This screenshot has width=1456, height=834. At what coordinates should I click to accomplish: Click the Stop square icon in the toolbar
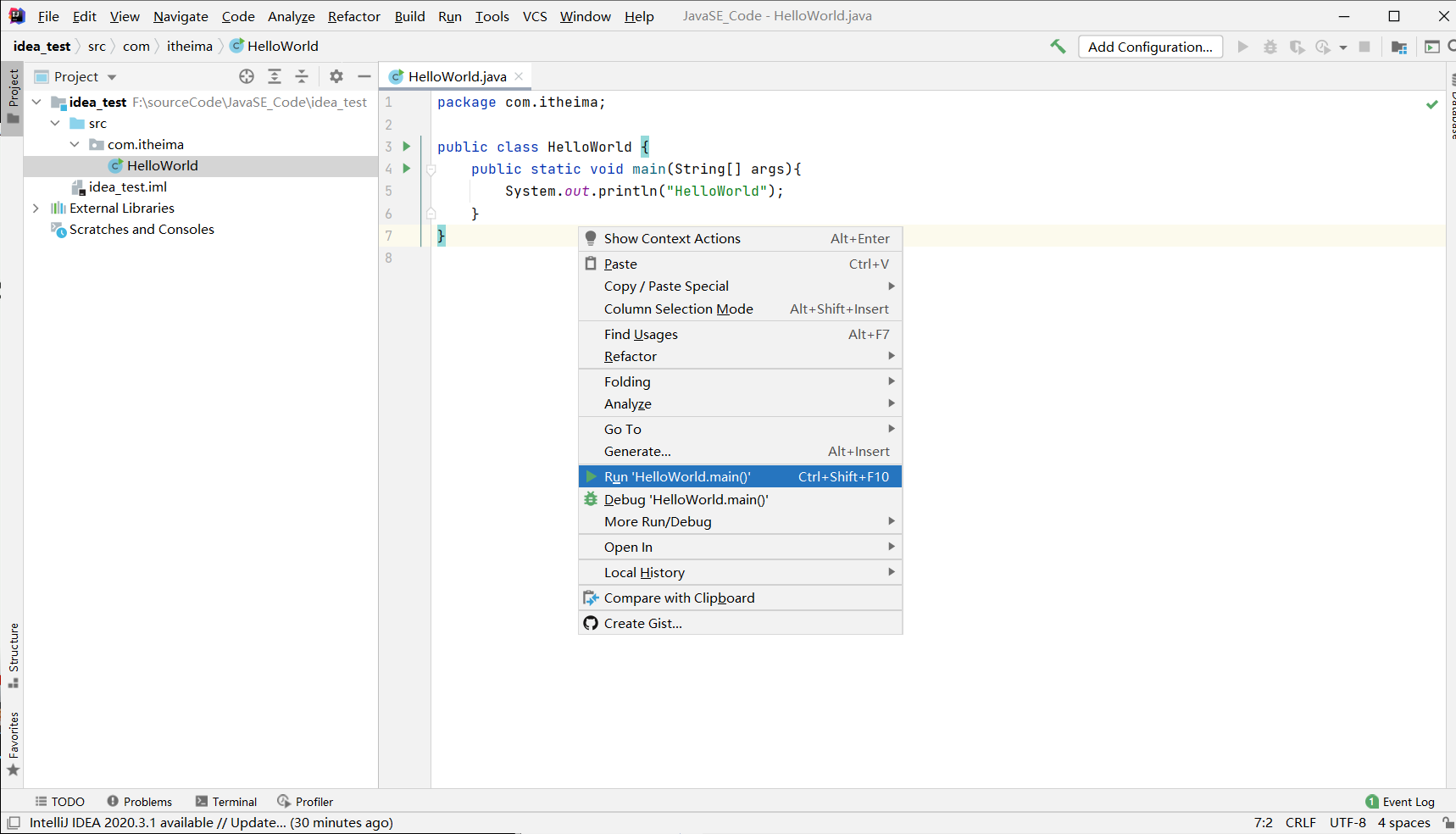pos(1364,47)
